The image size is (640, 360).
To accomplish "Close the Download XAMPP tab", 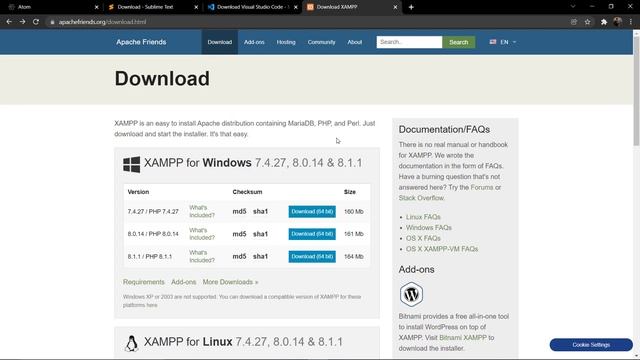I will [395, 7].
